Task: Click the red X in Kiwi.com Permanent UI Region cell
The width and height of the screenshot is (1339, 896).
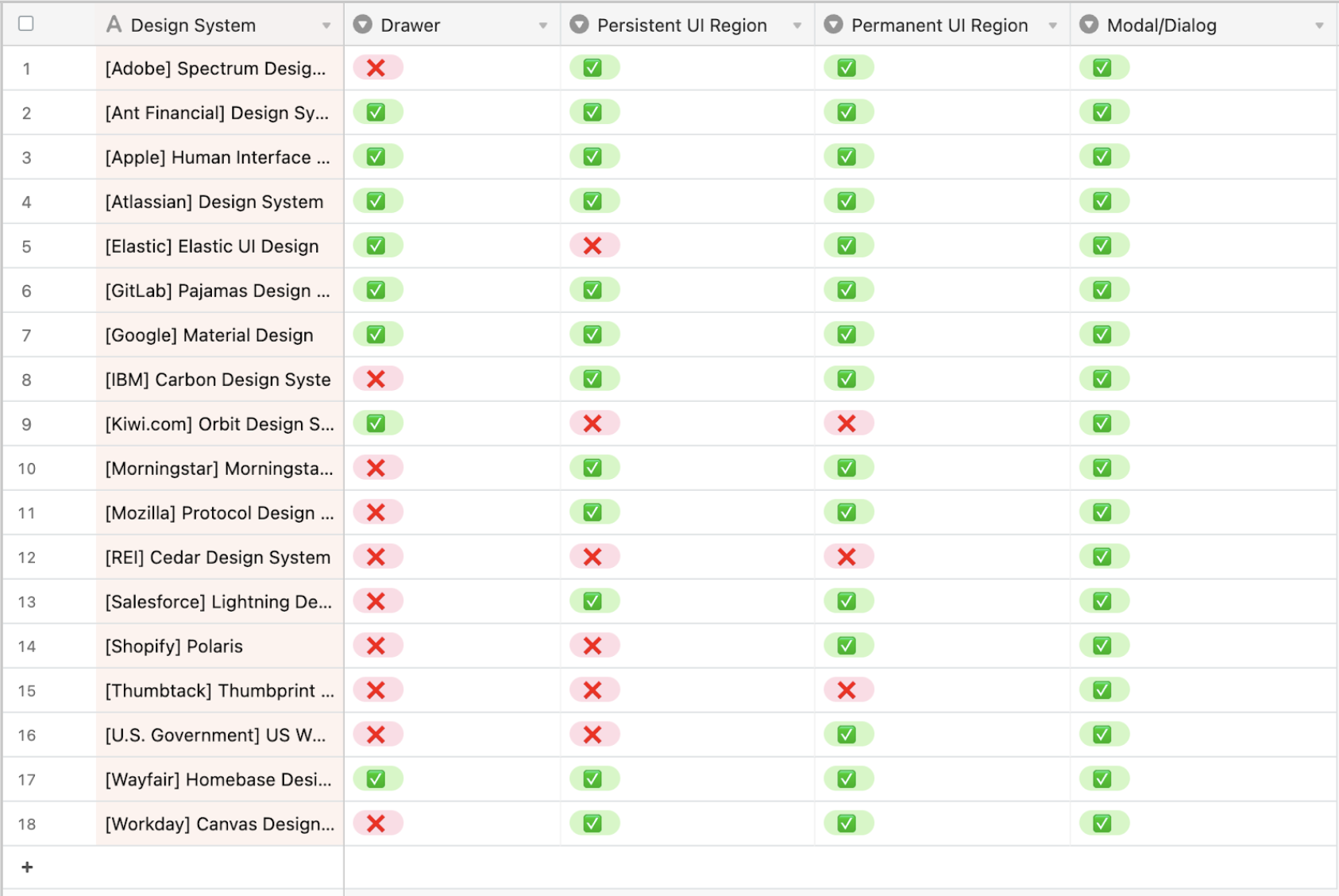Action: click(x=847, y=423)
